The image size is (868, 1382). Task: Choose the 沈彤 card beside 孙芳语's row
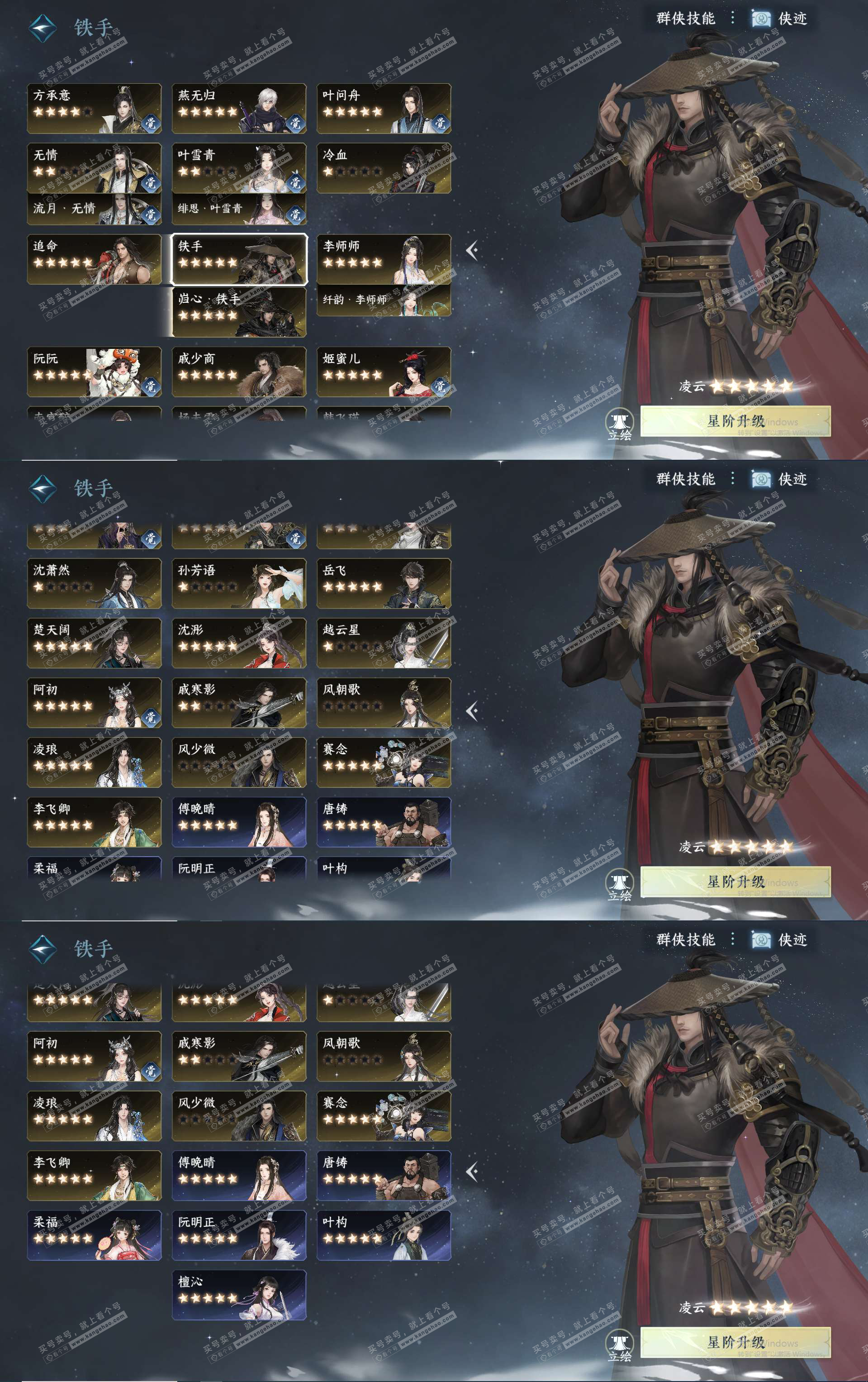(x=239, y=643)
